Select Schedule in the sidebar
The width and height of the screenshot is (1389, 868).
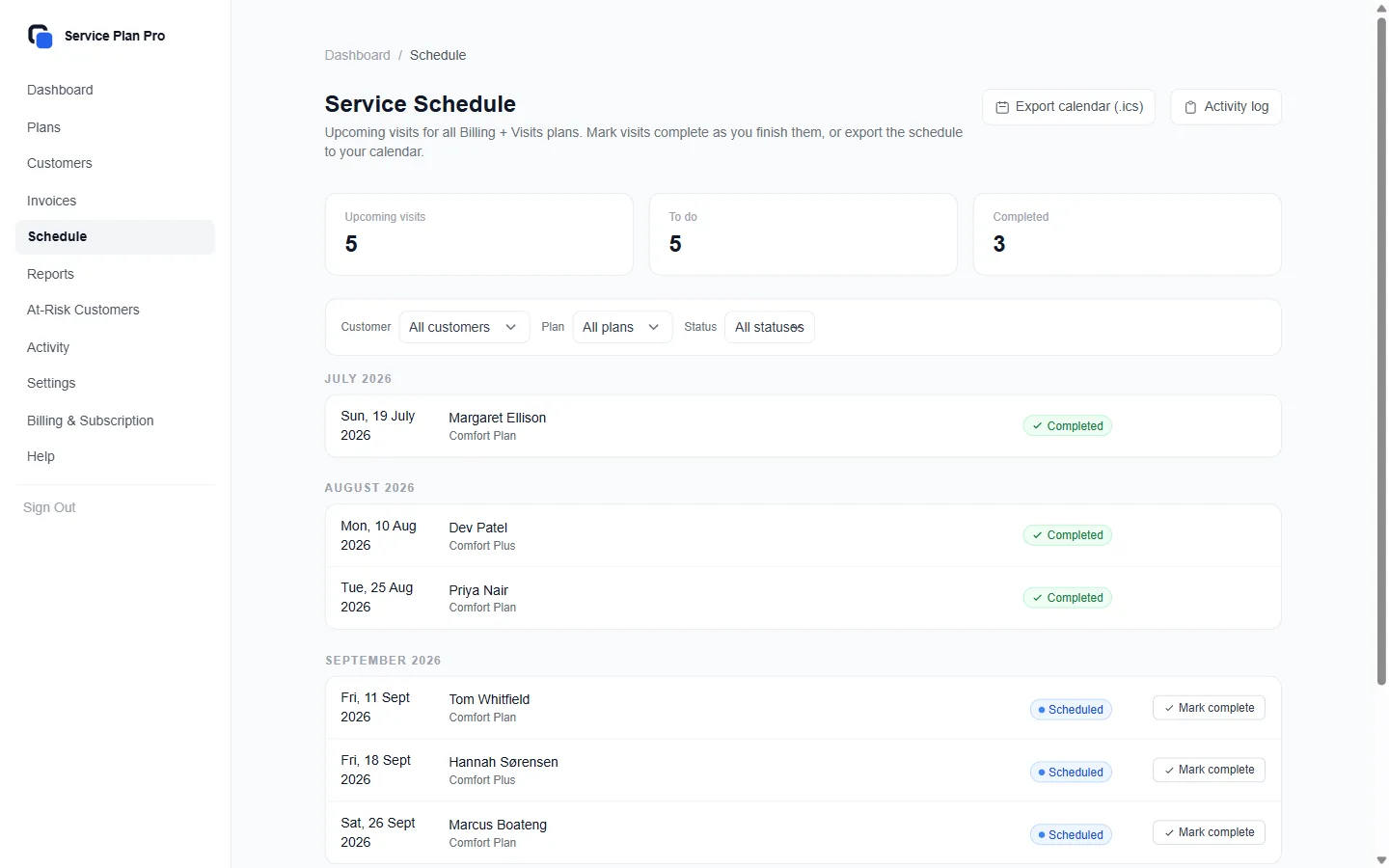[115, 236]
